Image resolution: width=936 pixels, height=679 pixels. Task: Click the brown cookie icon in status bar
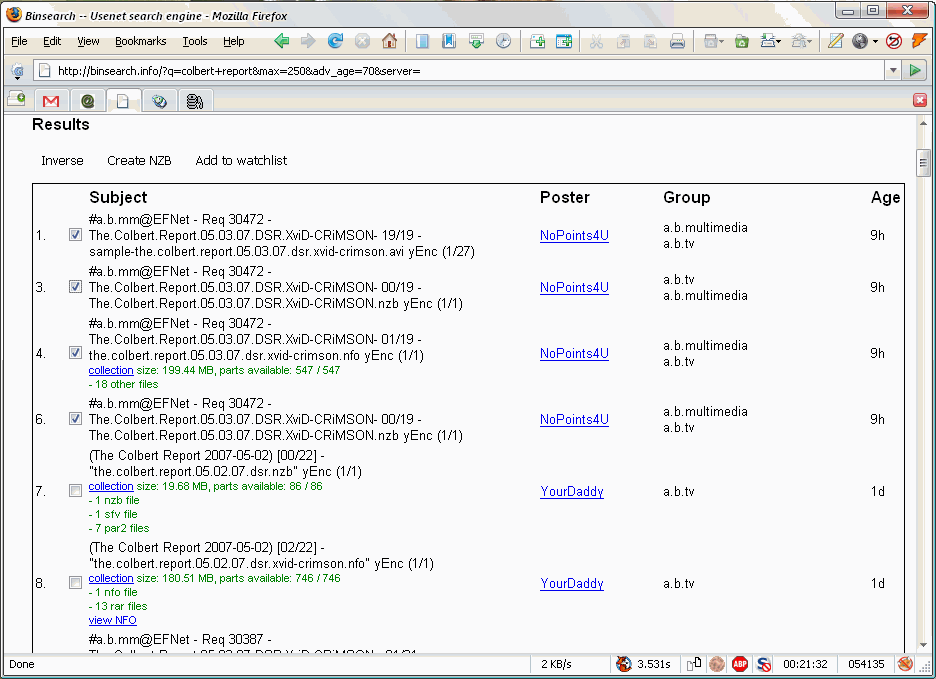point(717,663)
